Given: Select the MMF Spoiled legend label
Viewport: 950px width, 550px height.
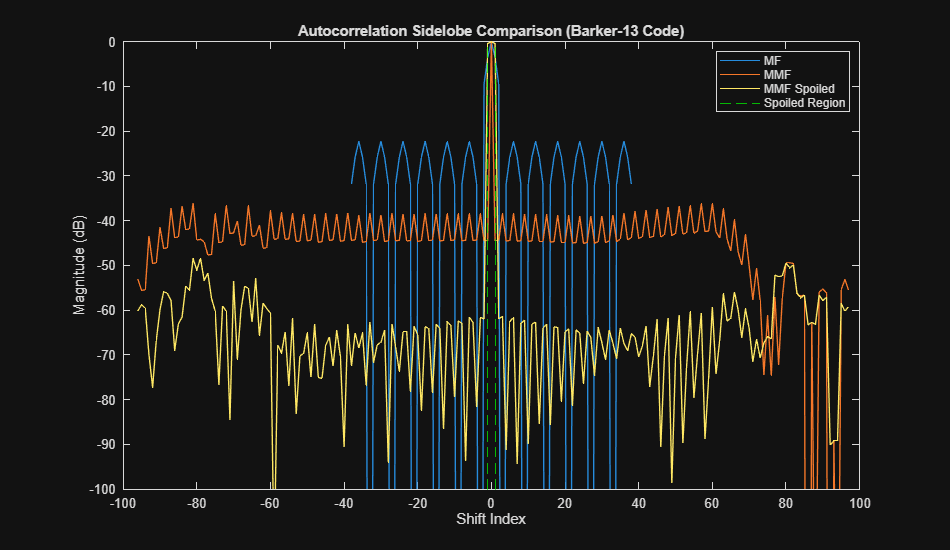Looking at the screenshot, I should 799,89.
